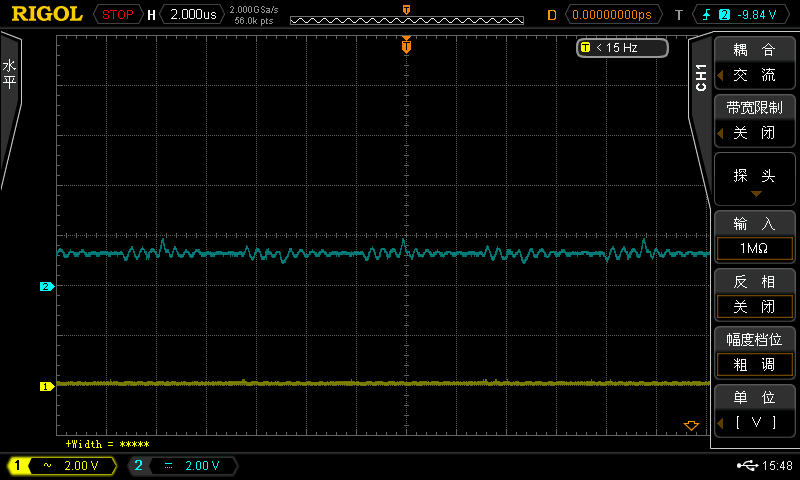Click the USB connection icon

point(747,465)
